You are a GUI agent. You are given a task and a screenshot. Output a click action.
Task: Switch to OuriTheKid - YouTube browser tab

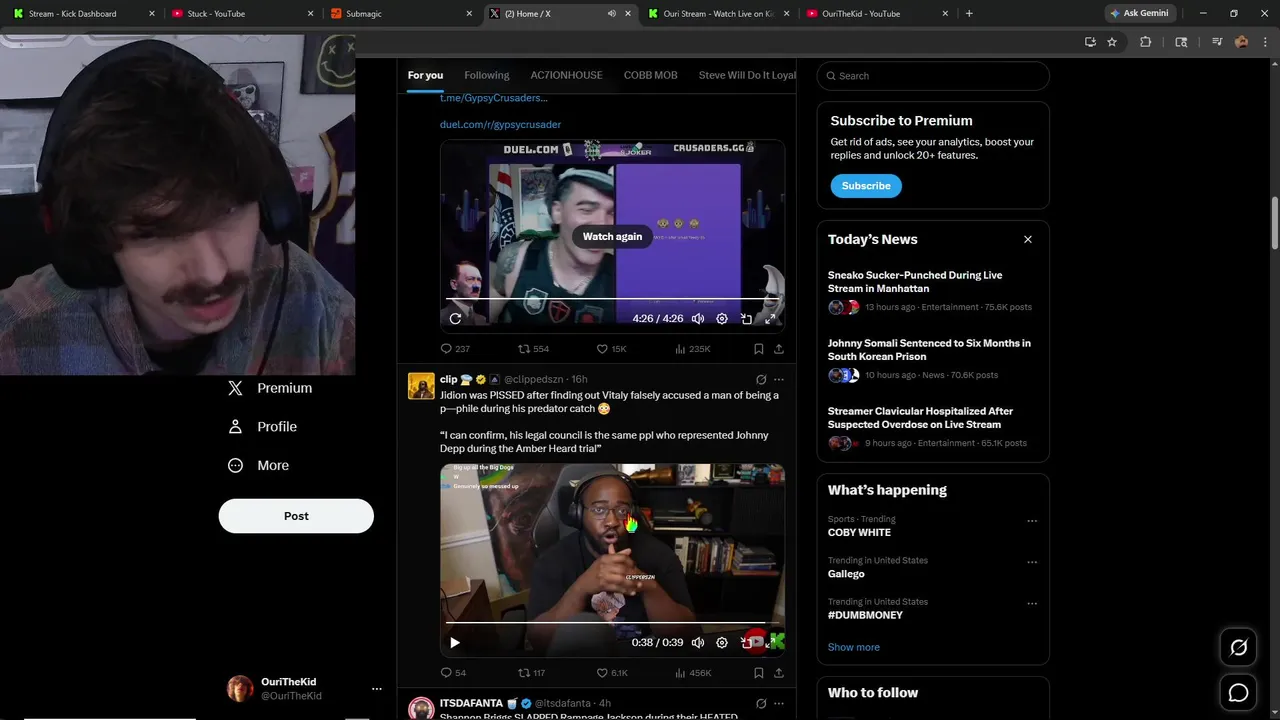pos(875,14)
